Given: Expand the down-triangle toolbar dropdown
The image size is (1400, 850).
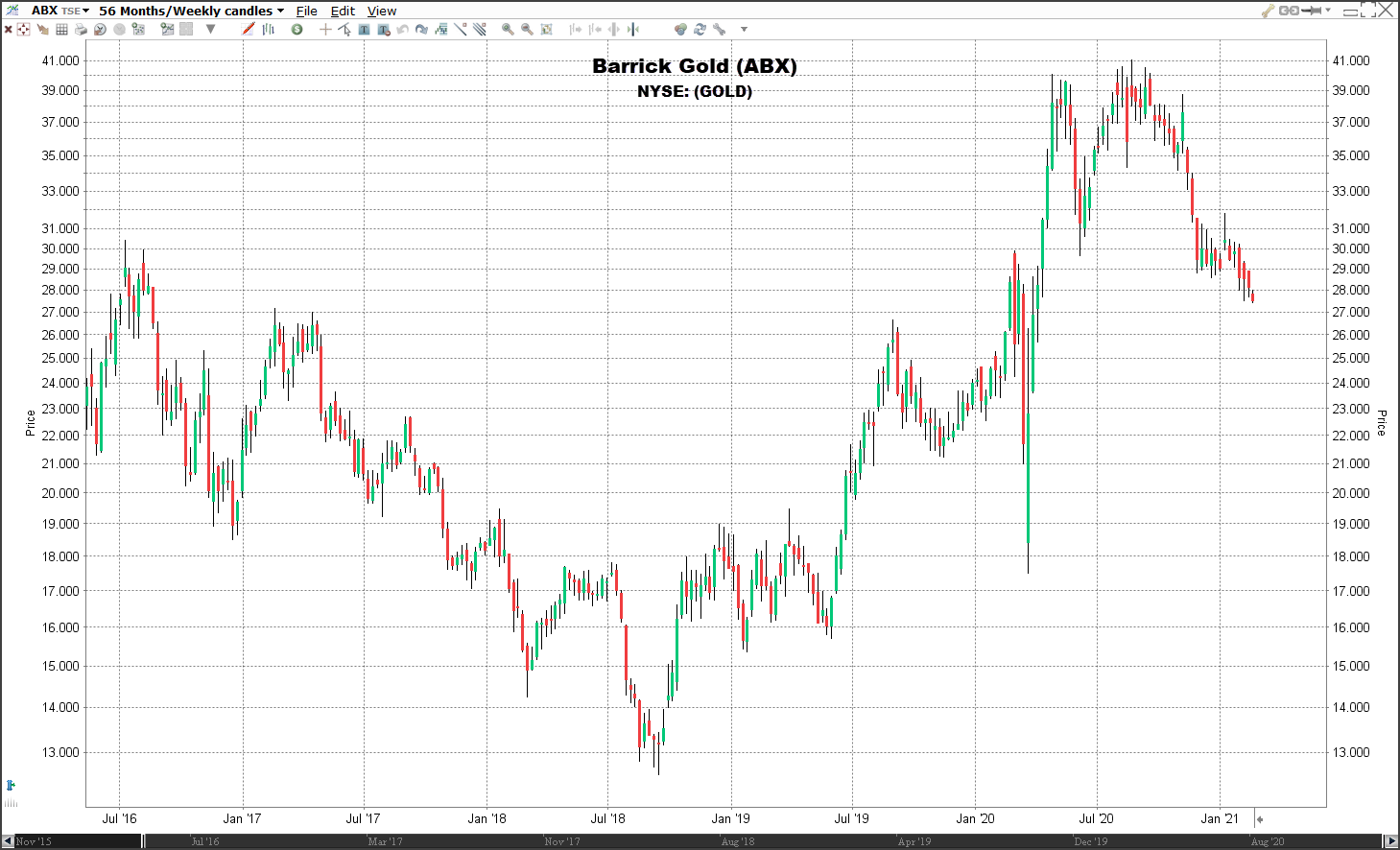Looking at the screenshot, I should 210,30.
